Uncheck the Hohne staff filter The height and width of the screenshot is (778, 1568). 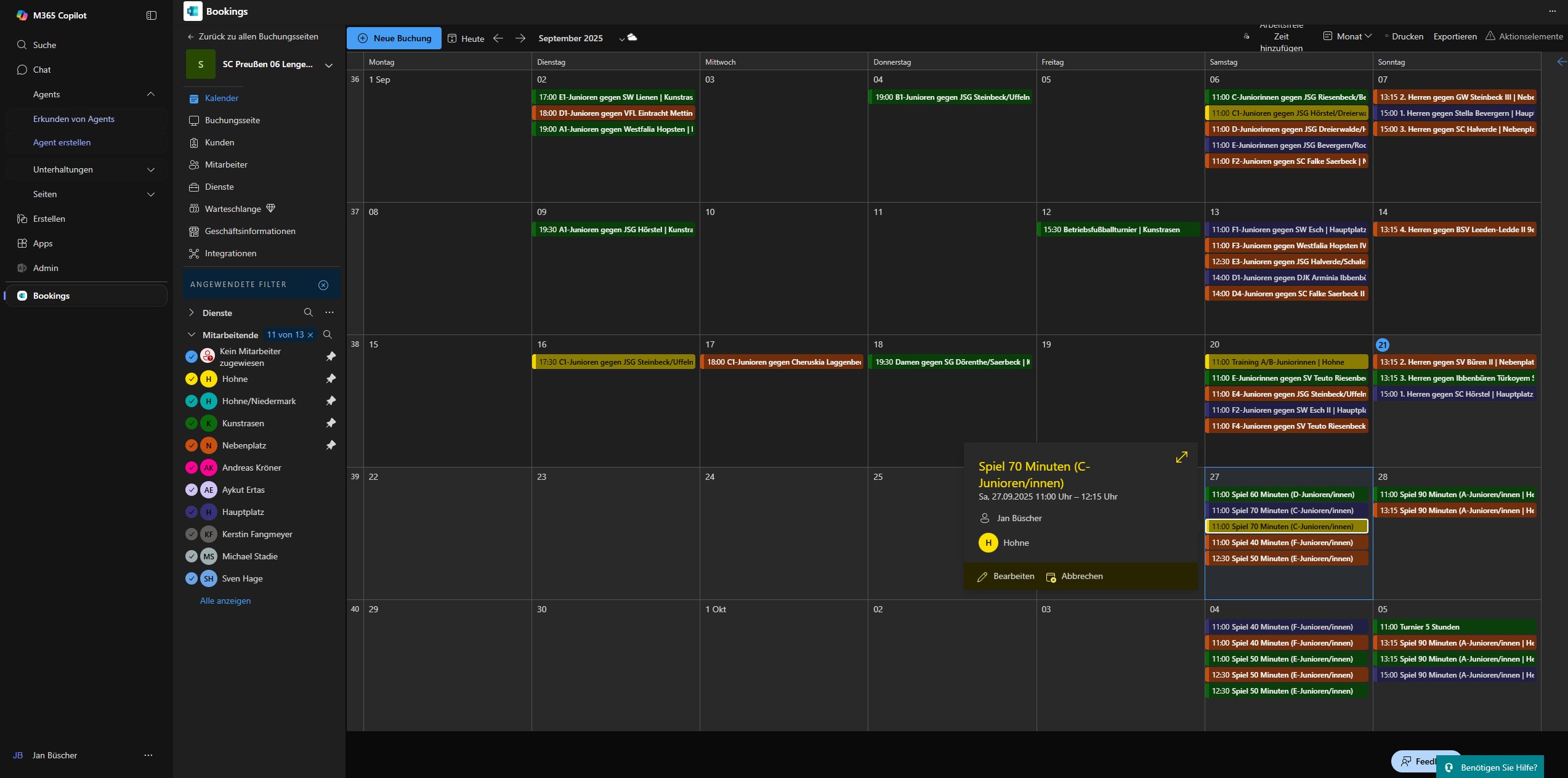click(192, 379)
